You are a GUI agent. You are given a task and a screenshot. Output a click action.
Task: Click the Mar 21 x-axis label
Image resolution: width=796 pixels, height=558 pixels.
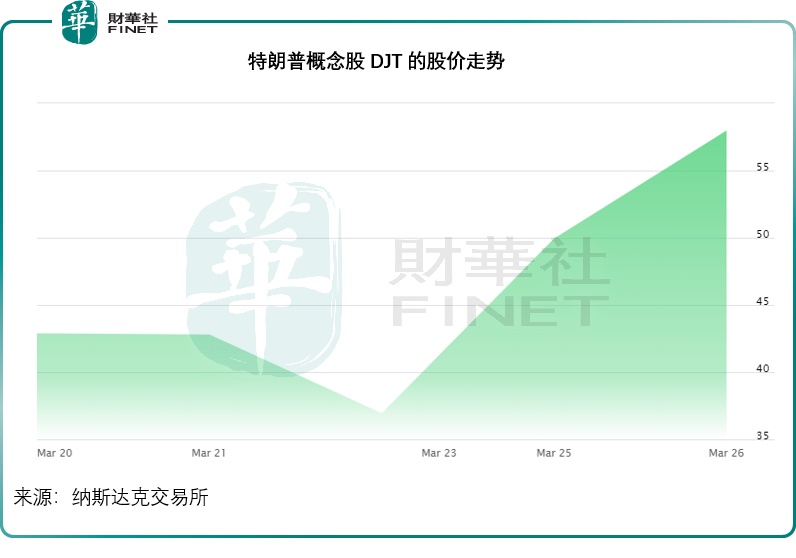pyautogui.click(x=208, y=453)
